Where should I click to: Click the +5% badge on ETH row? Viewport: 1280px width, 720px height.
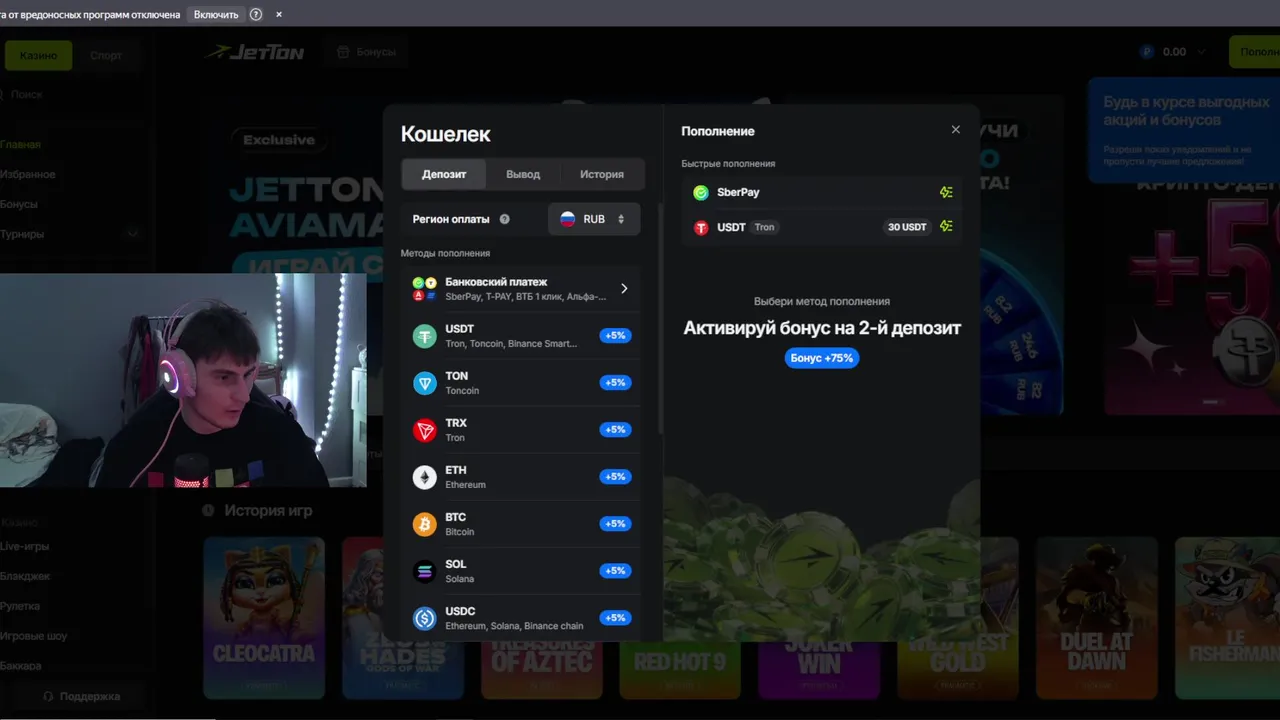[615, 477]
